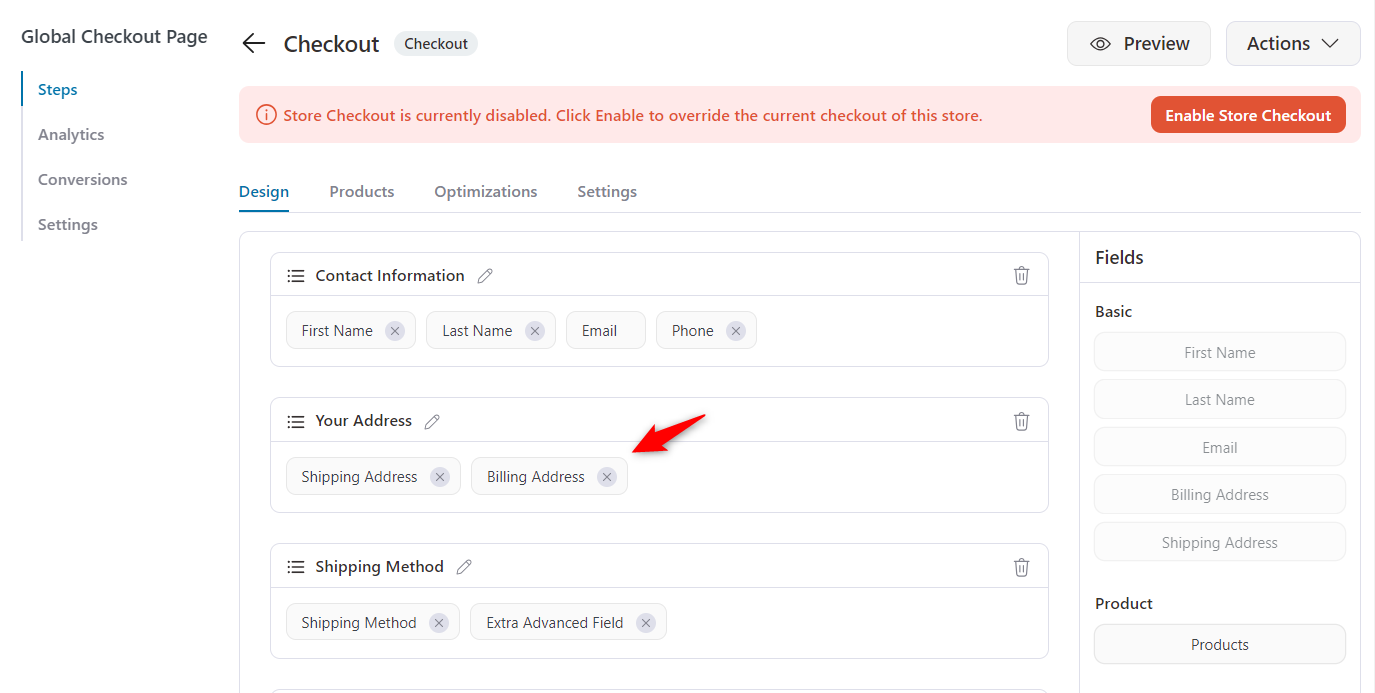Delete the Your Address section
Screen dimensions: 1375x693
[1021, 421]
